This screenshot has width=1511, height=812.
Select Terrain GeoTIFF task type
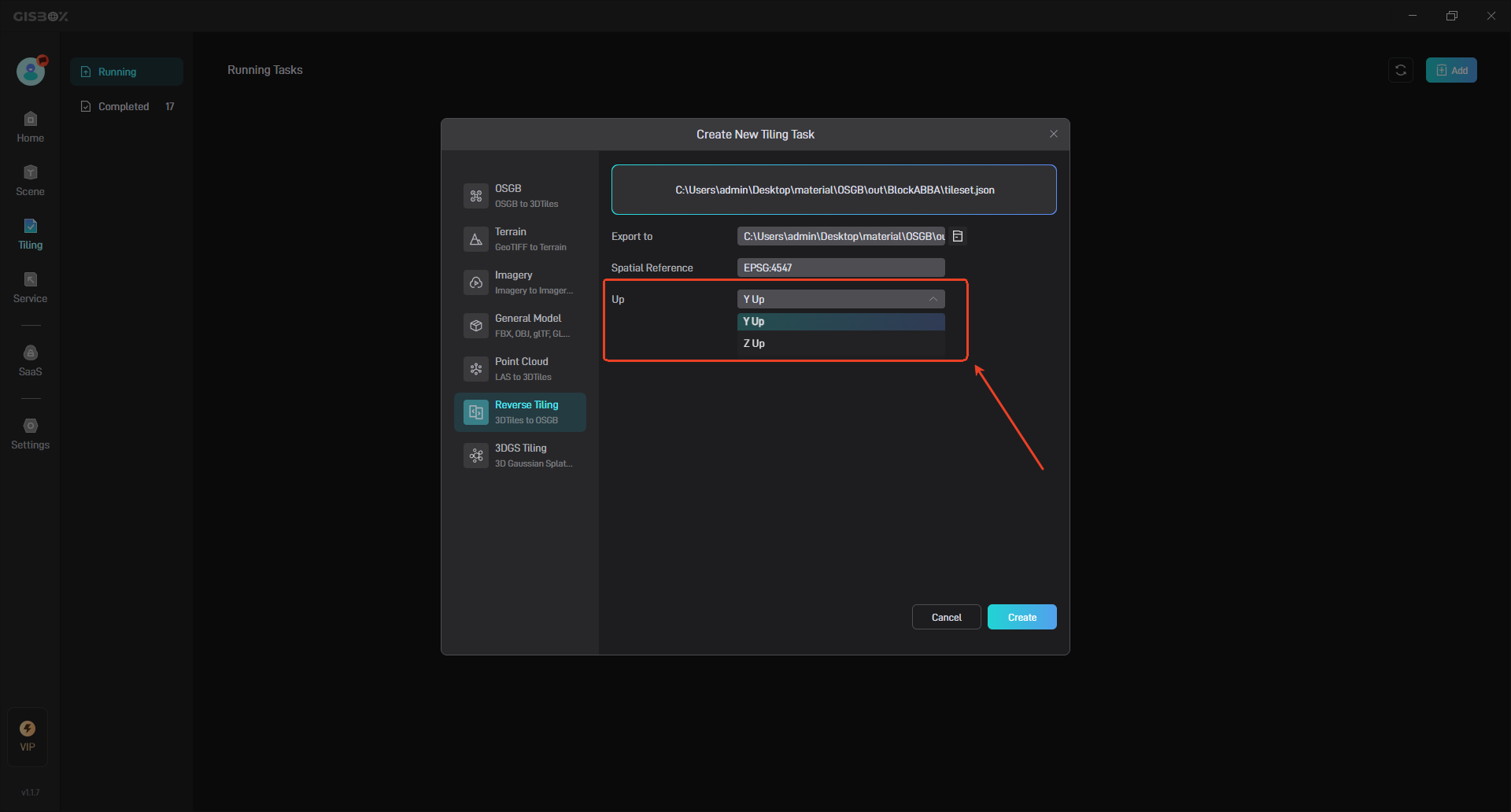[520, 239]
